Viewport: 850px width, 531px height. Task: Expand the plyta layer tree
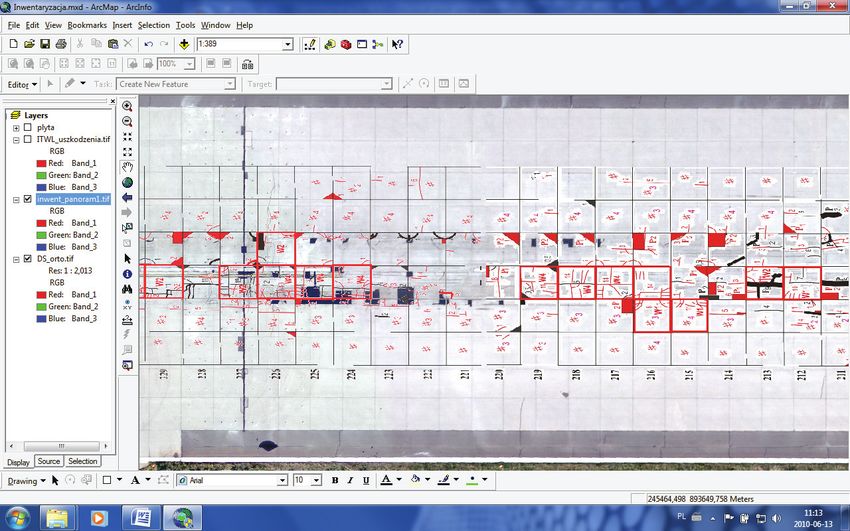pyautogui.click(x=16, y=128)
